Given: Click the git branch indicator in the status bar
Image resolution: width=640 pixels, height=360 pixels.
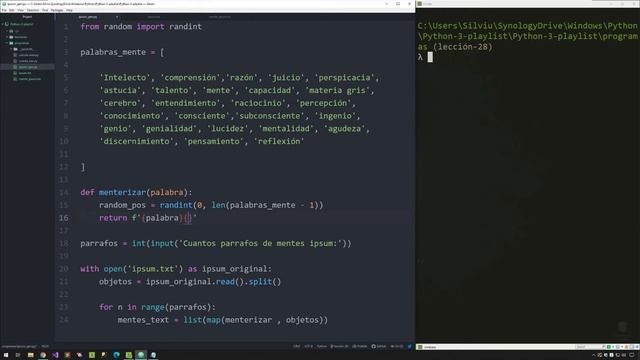Looking at the screenshot, I should tap(339, 346).
